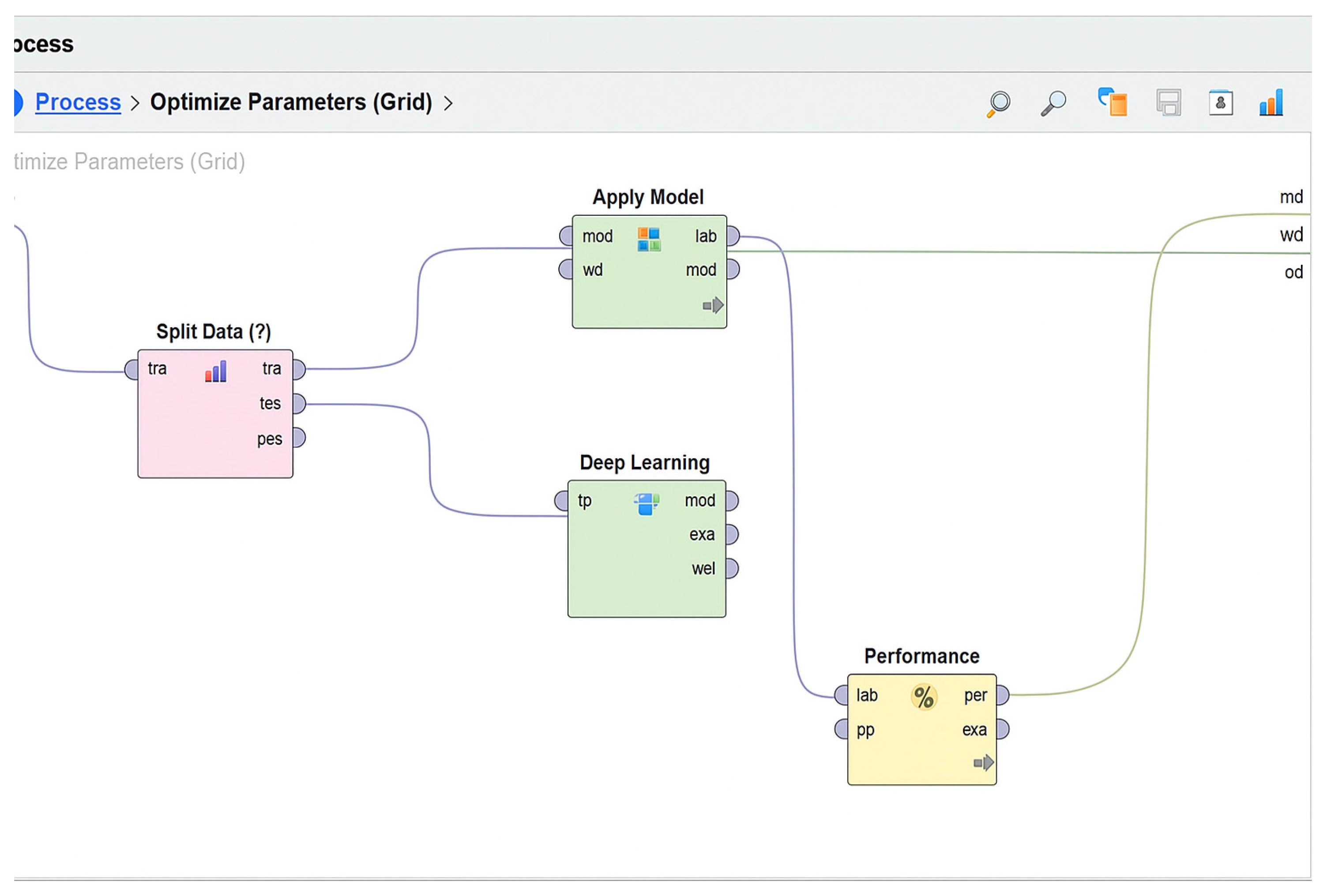Click the Split Data chart icon

pos(216,371)
